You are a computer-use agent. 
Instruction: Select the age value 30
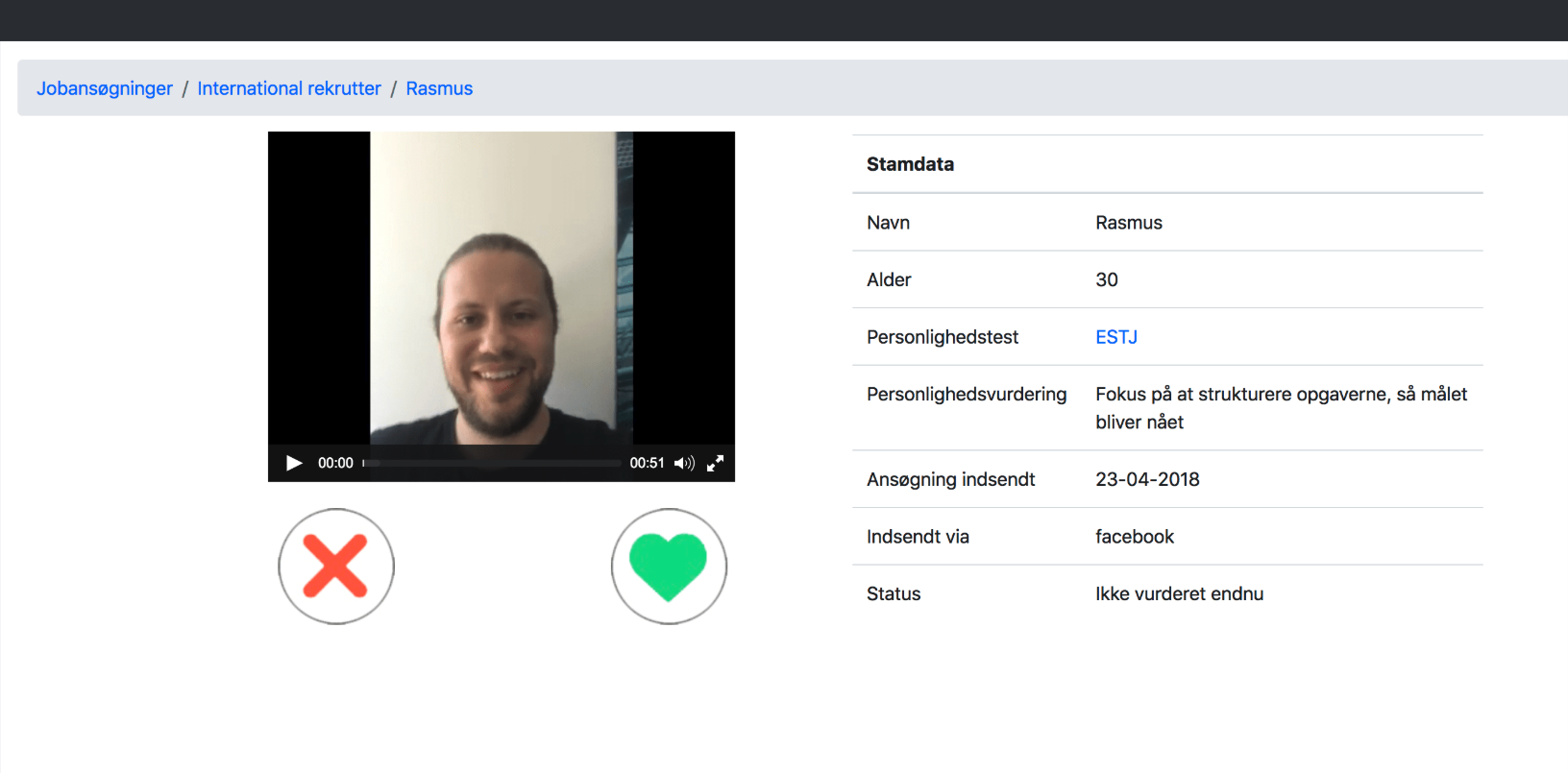click(x=1107, y=279)
